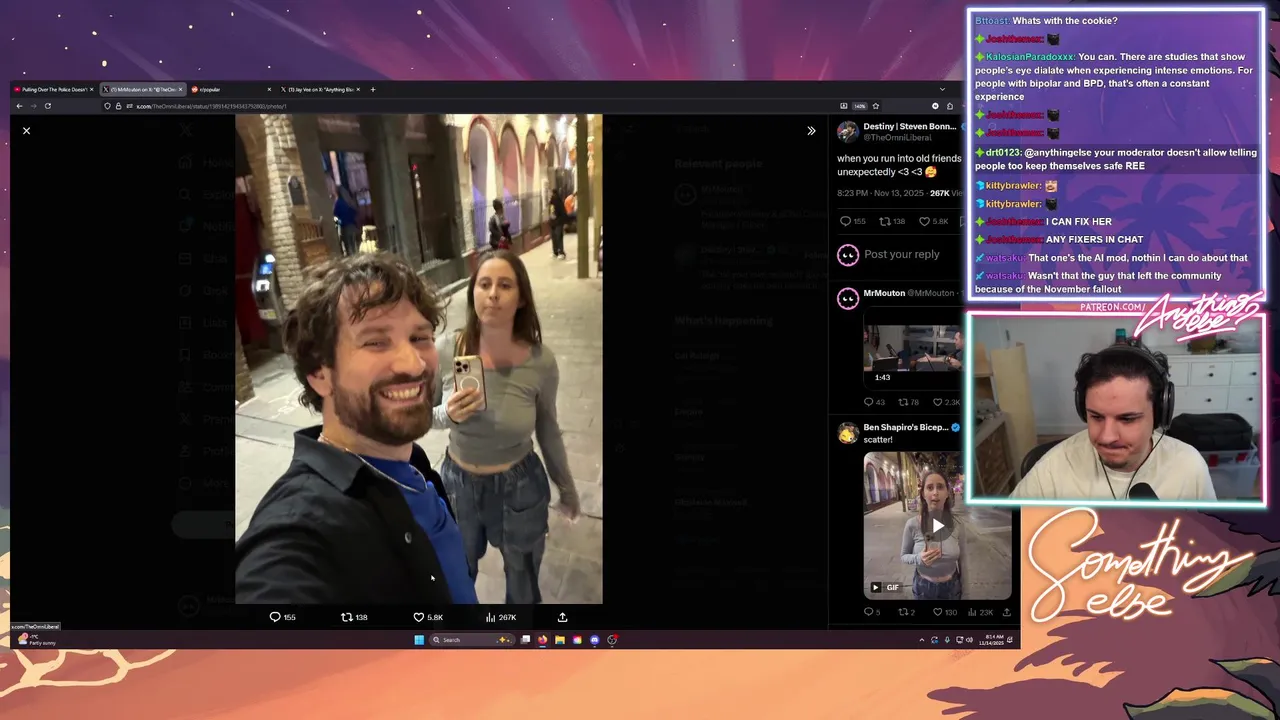Reload the page with the refresh button
The image size is (1280, 720).
tap(47, 106)
